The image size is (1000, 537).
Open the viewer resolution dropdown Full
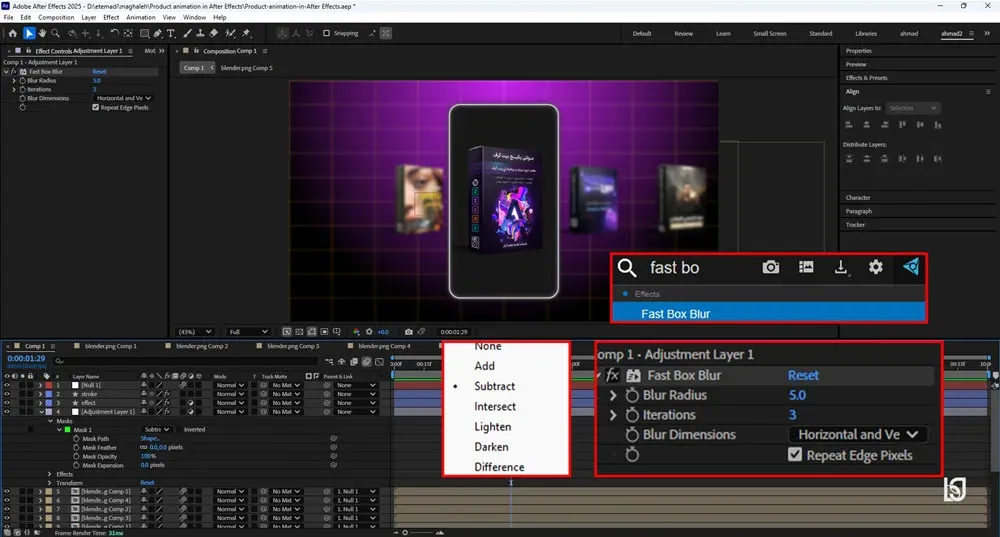247,332
